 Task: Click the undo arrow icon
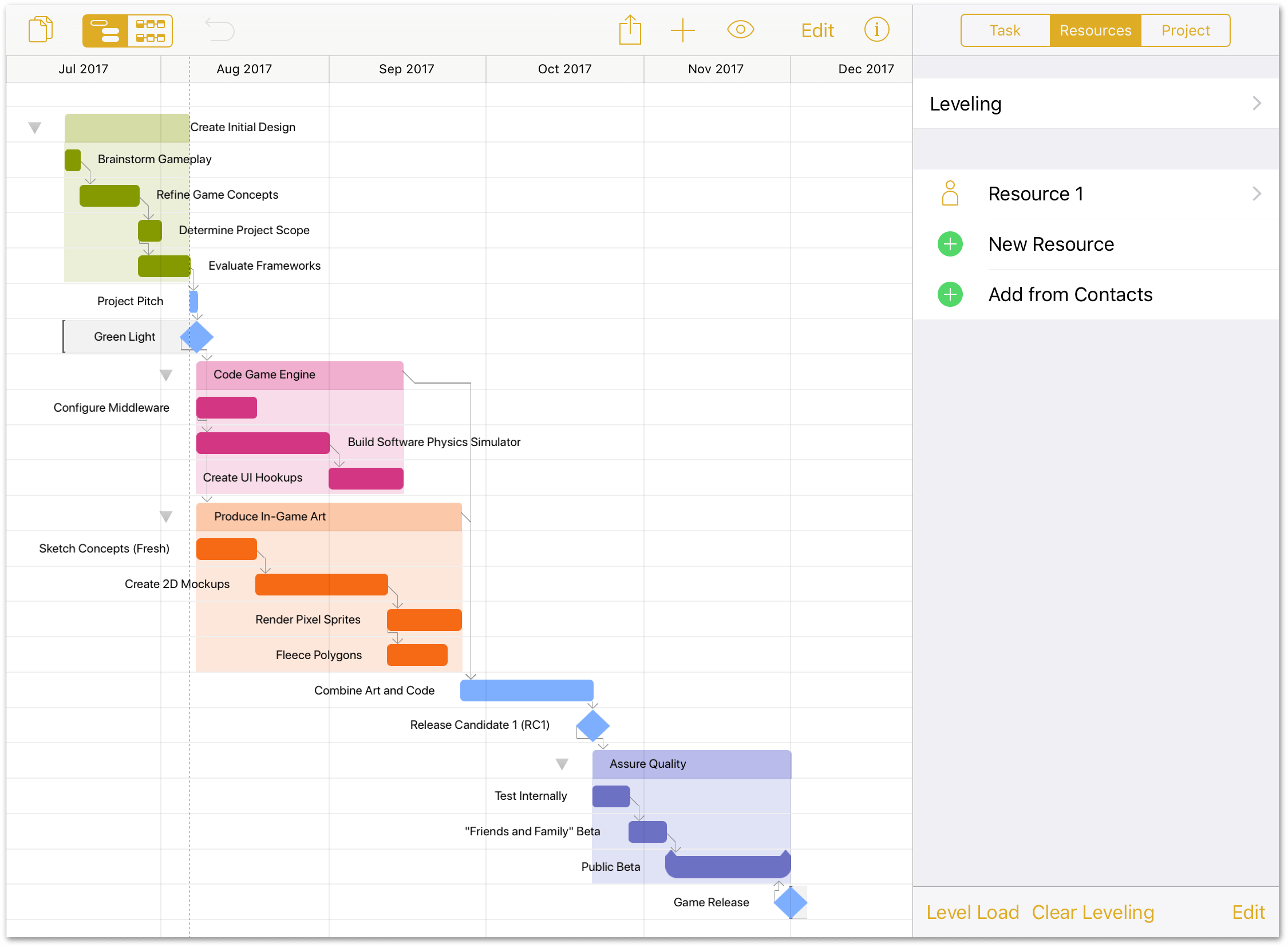(220, 30)
